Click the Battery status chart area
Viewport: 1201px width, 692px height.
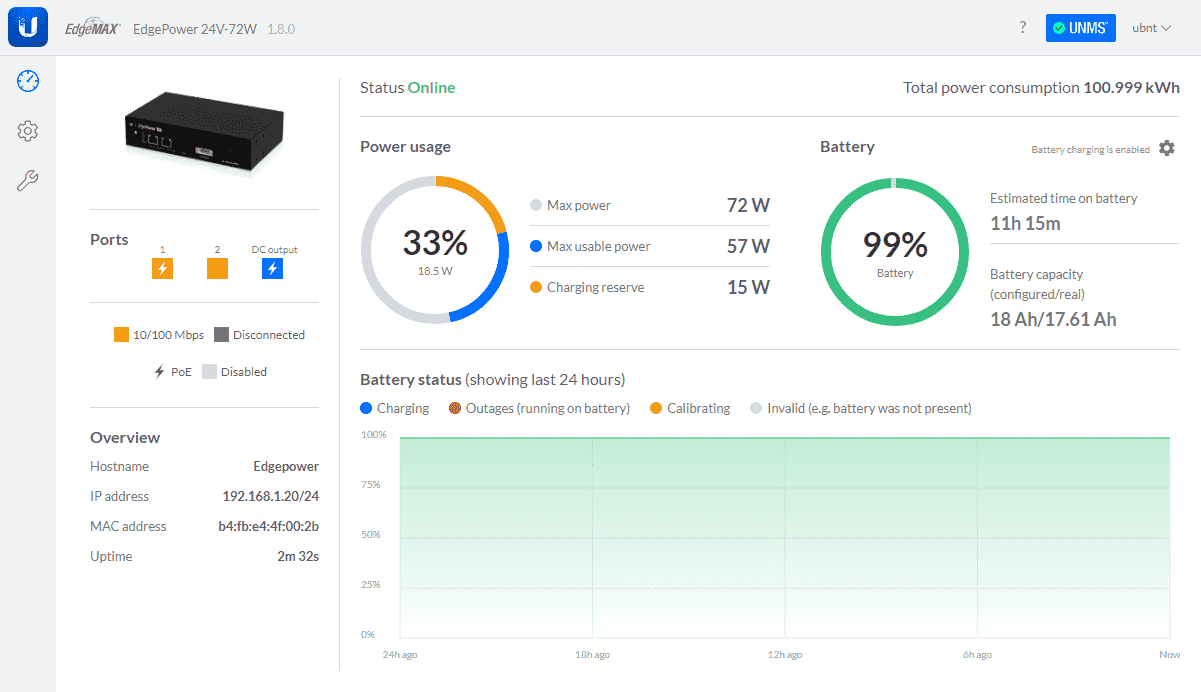pyautogui.click(x=784, y=537)
